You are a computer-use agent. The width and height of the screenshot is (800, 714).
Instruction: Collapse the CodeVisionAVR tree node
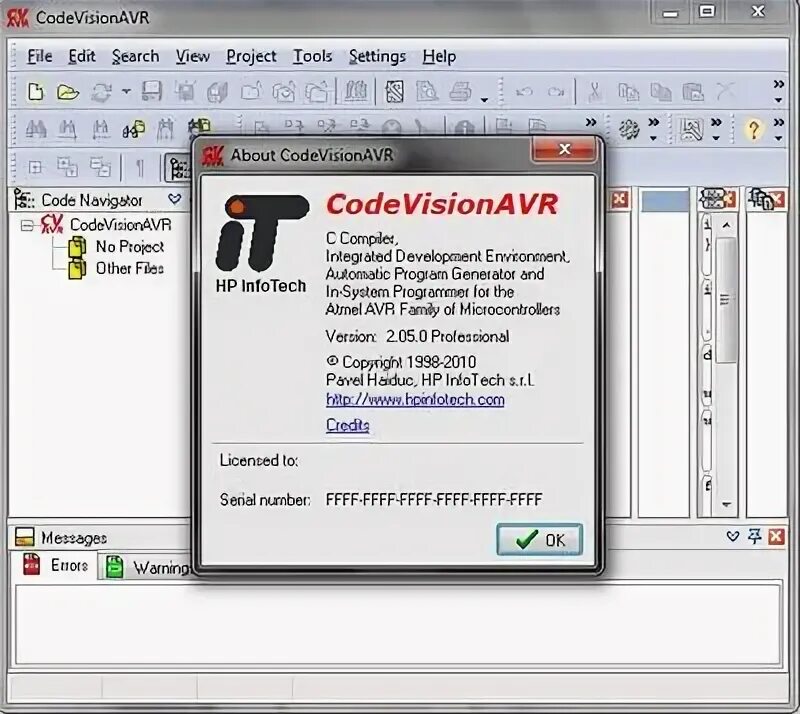click(27, 225)
